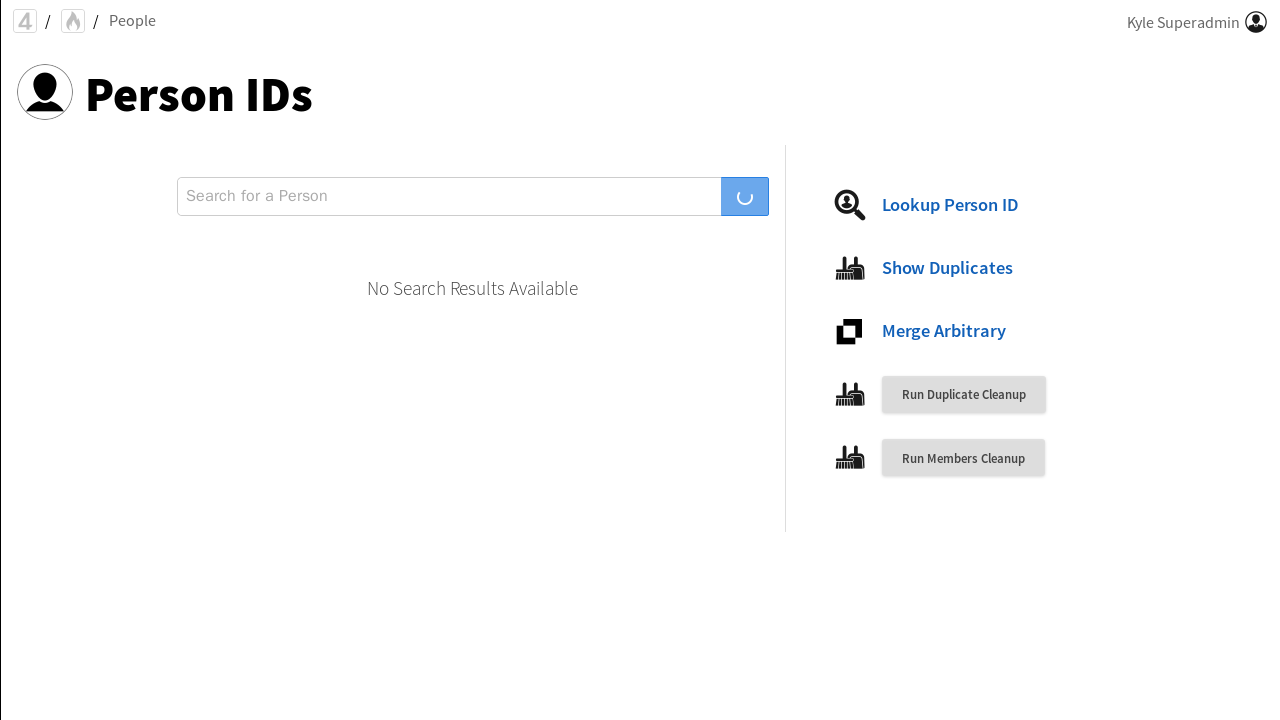
Task: Open the Merge Arbitrary link
Action: [943, 331]
